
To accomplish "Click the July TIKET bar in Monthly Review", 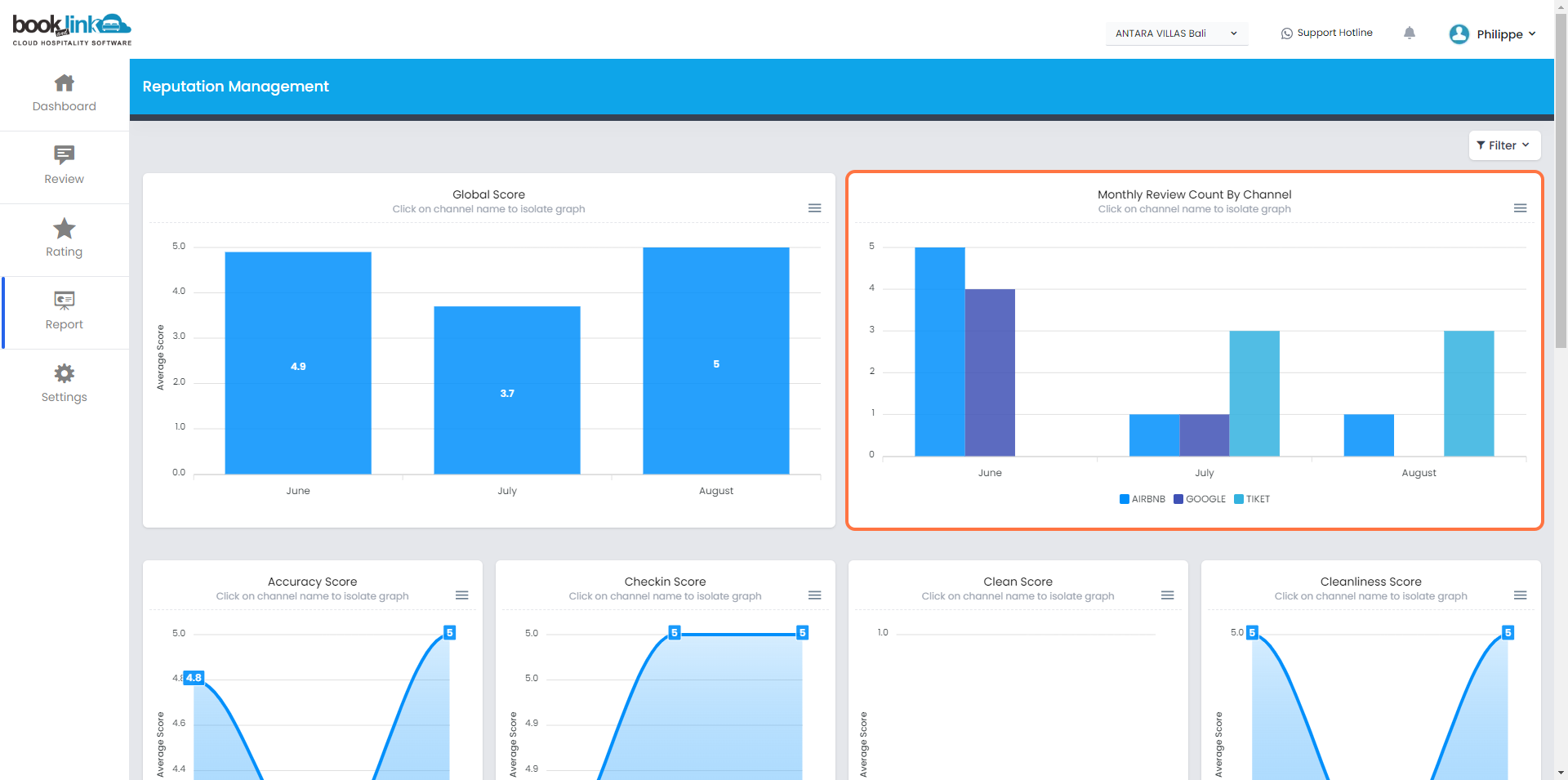I will click(x=1254, y=393).
